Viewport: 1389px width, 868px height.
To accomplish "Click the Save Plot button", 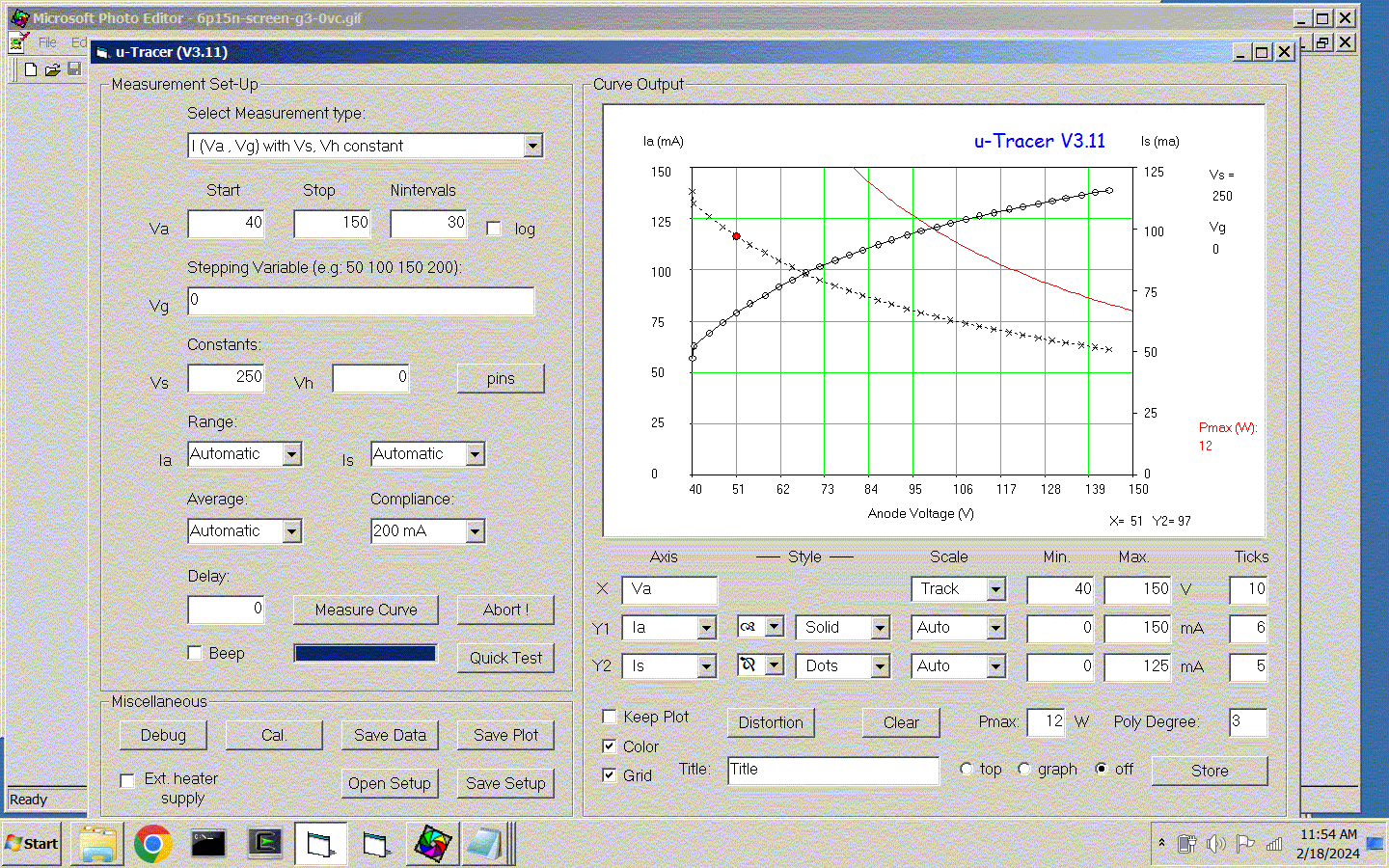I will pyautogui.click(x=505, y=735).
